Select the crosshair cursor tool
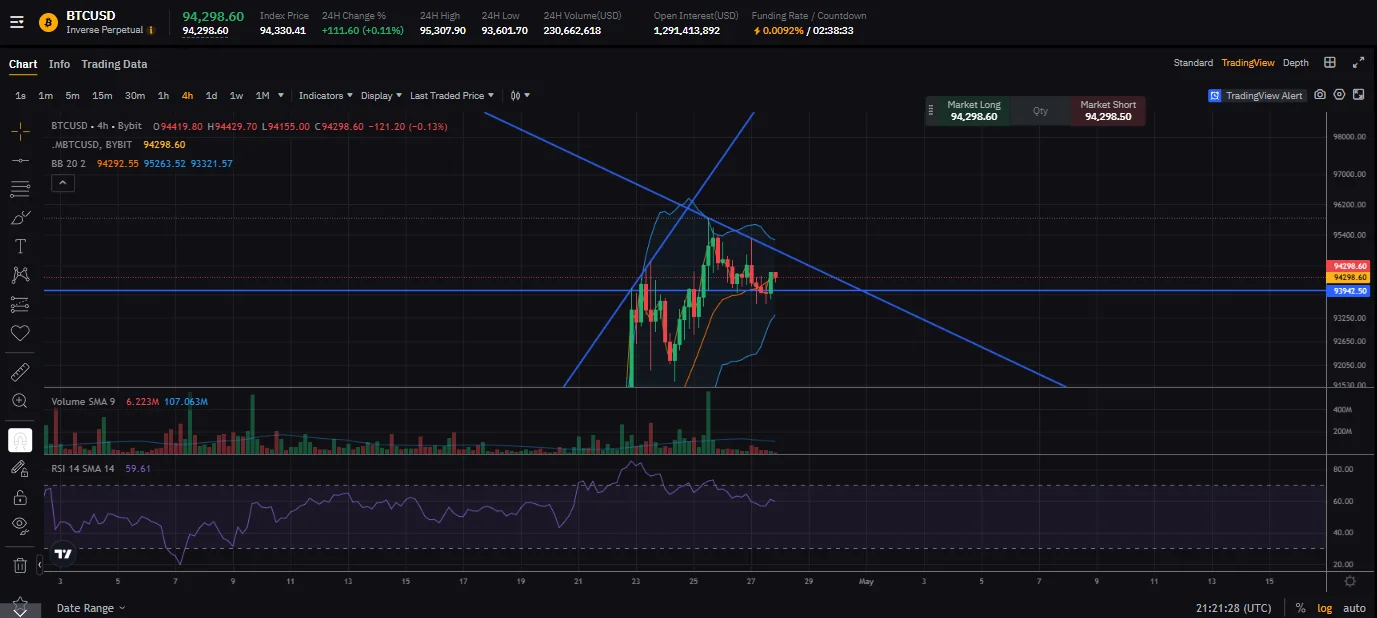 [20, 131]
